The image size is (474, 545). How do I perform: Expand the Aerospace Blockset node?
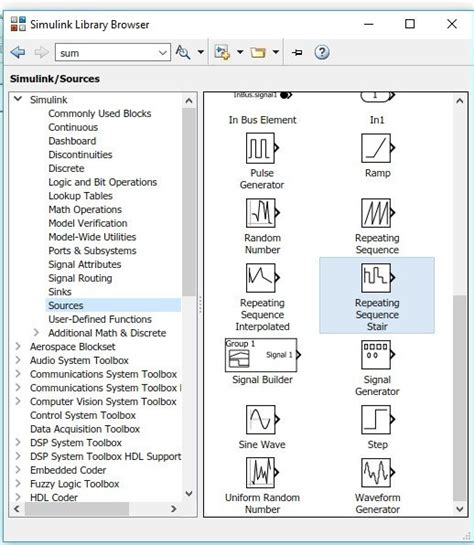click(x=18, y=346)
